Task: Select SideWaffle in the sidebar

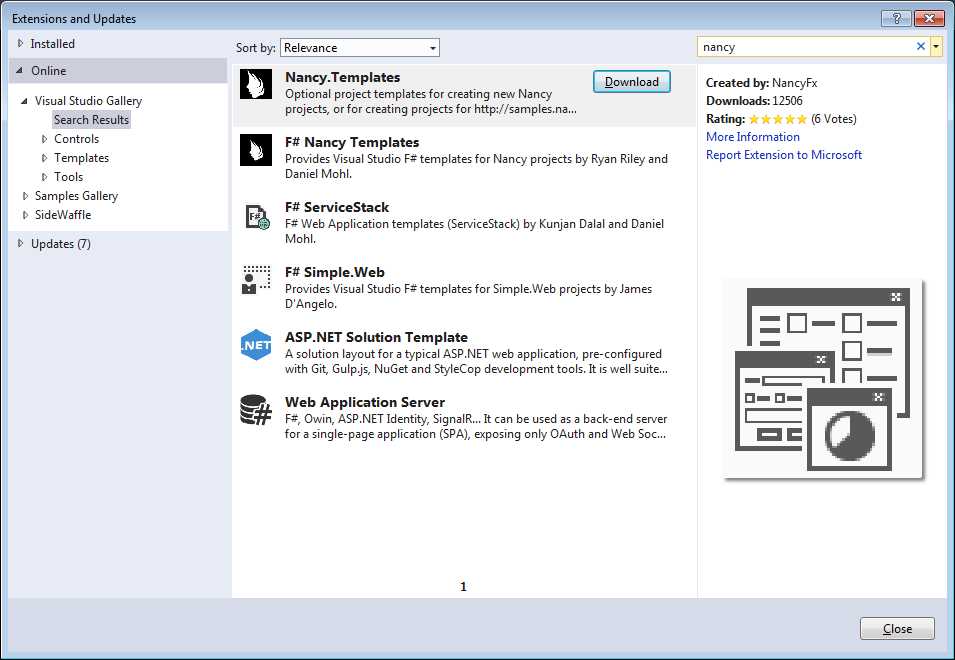Action: (62, 214)
